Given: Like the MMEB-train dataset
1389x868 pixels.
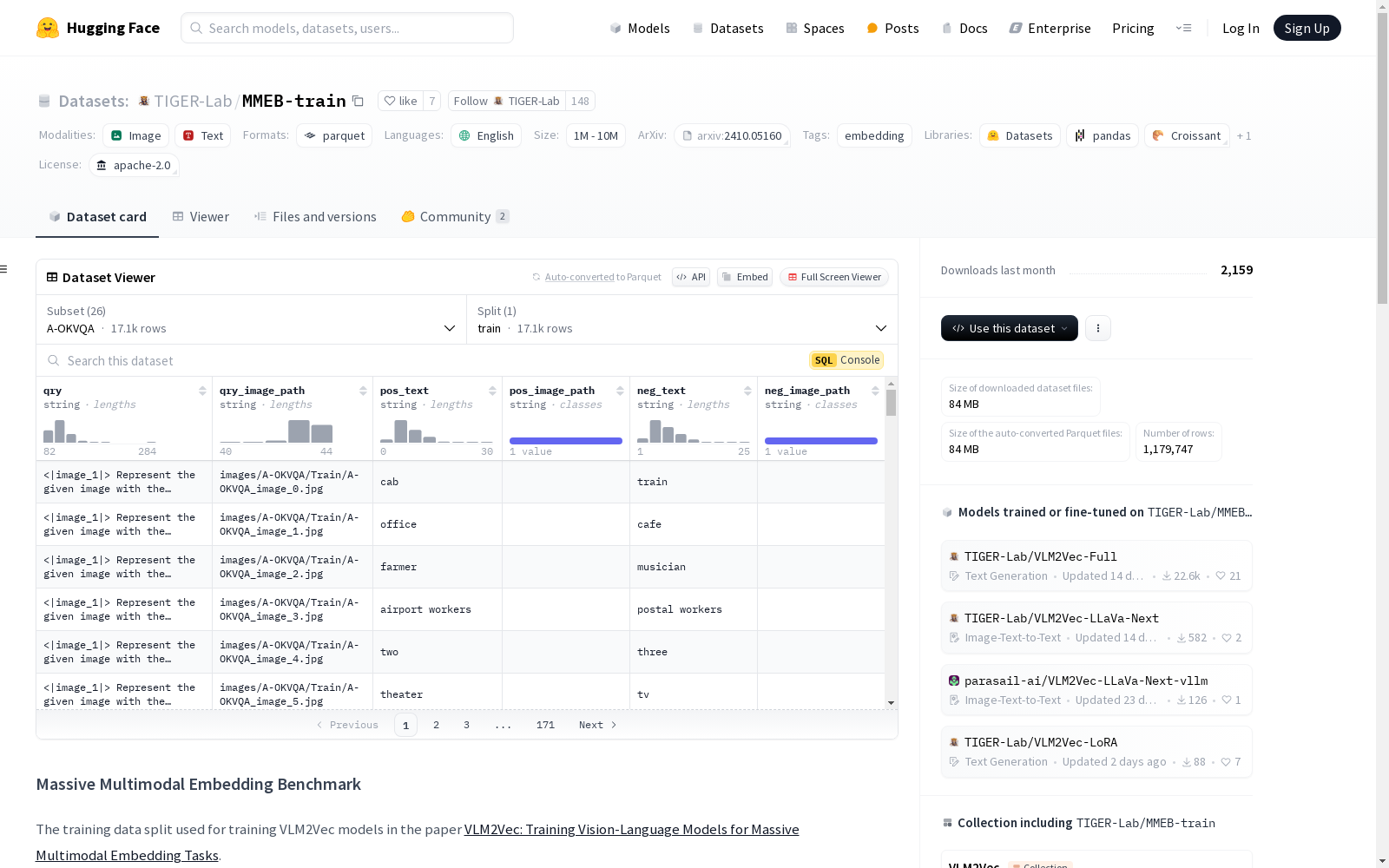Looking at the screenshot, I should 401,101.
